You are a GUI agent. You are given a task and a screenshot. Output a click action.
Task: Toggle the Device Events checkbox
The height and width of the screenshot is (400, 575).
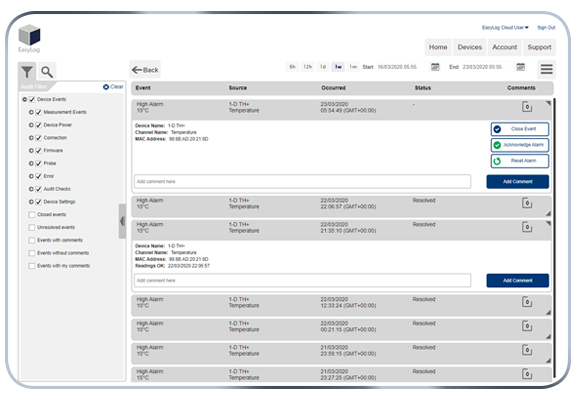pyautogui.click(x=32, y=99)
